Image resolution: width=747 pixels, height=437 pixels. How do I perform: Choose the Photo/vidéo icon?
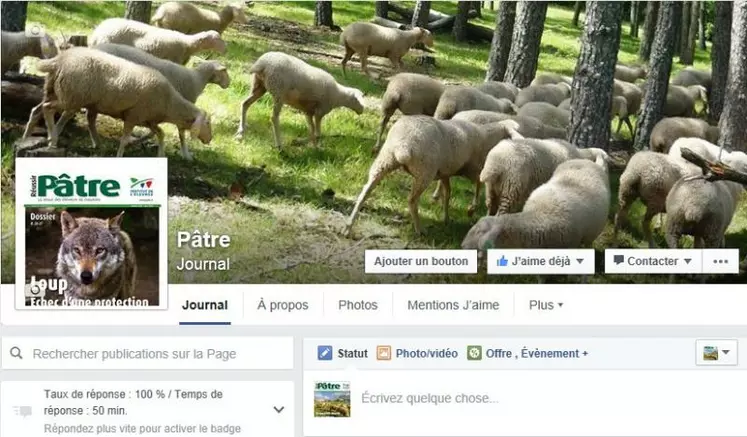pyautogui.click(x=384, y=353)
